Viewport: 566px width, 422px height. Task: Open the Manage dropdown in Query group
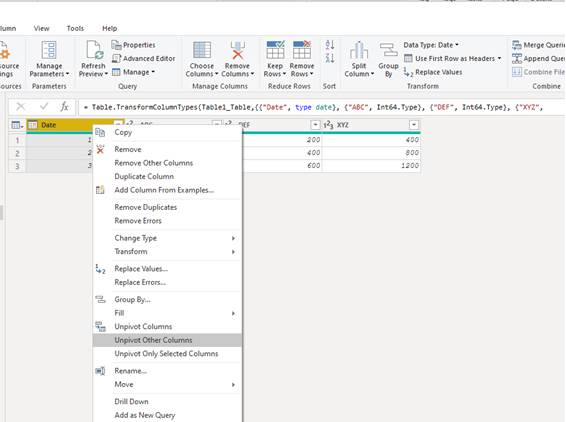click(134, 72)
